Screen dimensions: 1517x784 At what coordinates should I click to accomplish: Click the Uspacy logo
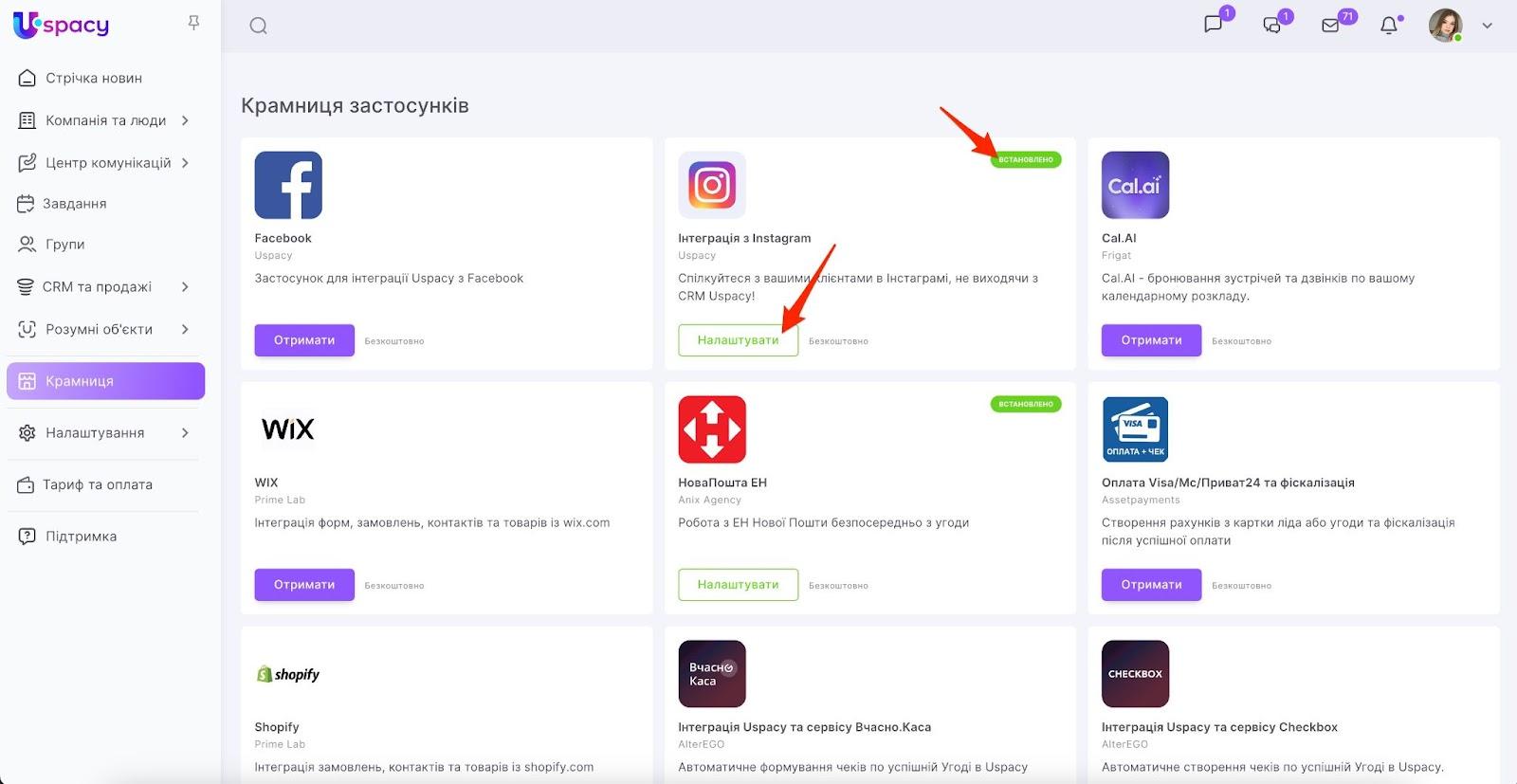coord(62,25)
